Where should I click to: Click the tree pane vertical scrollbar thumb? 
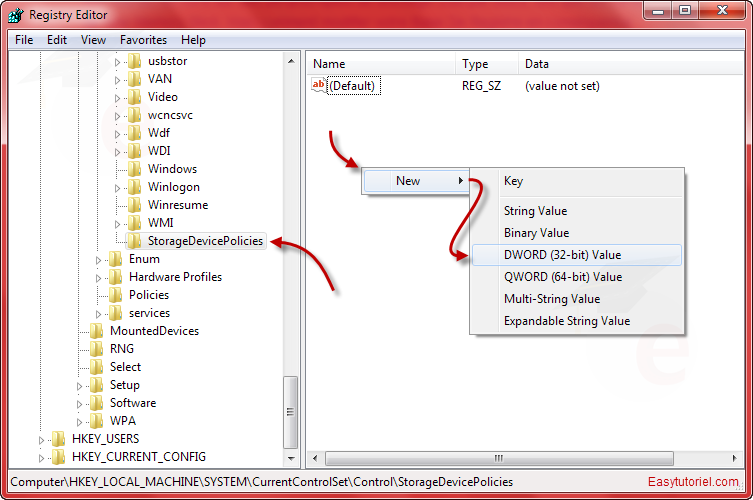[291, 412]
